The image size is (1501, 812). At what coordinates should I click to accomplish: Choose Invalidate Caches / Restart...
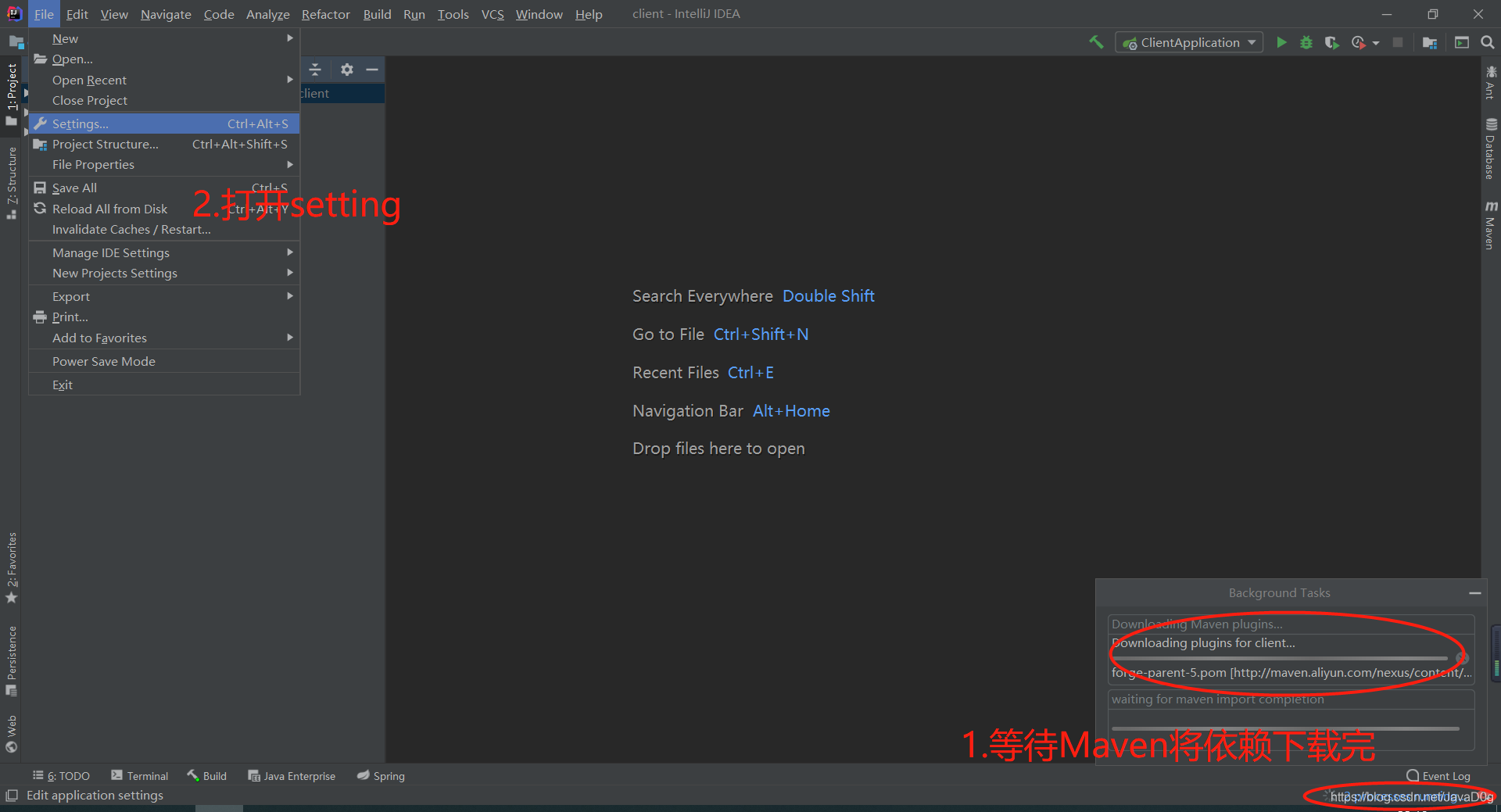click(164, 229)
